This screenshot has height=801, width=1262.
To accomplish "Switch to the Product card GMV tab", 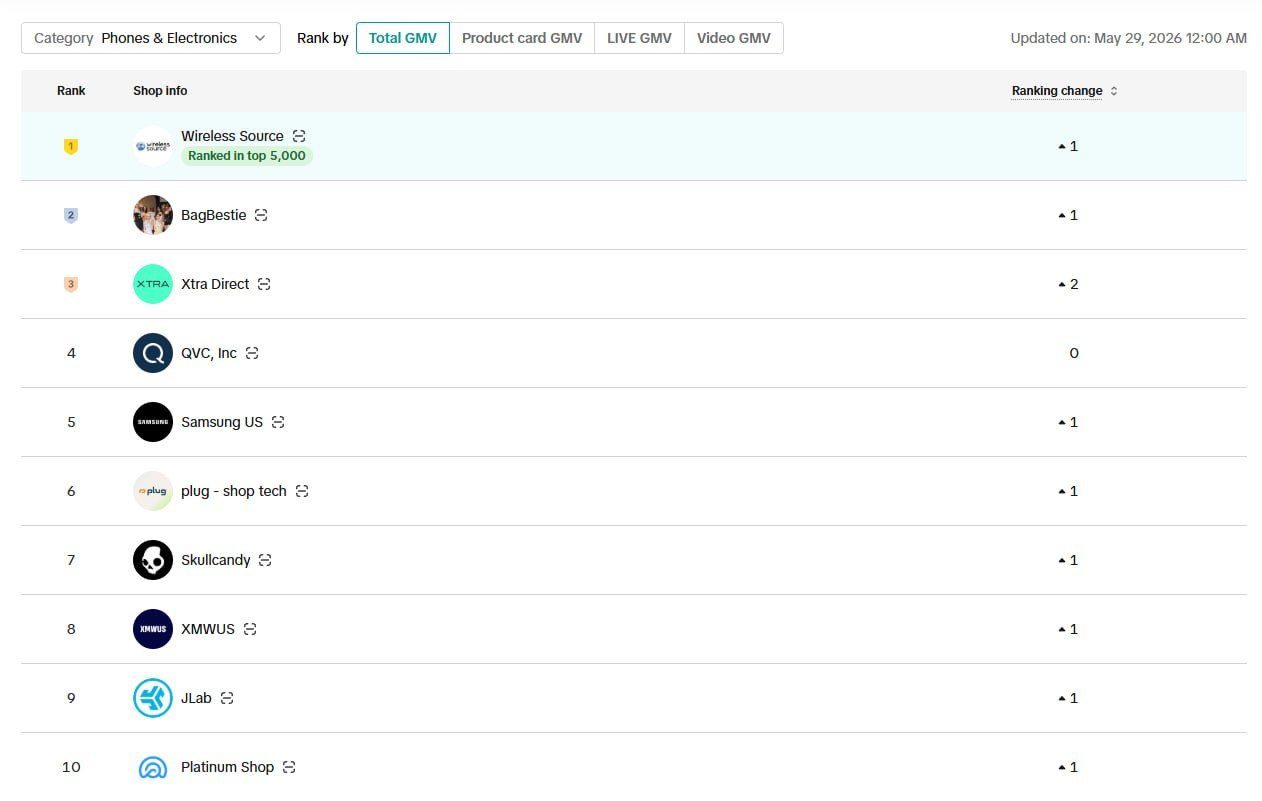I will 522,38.
